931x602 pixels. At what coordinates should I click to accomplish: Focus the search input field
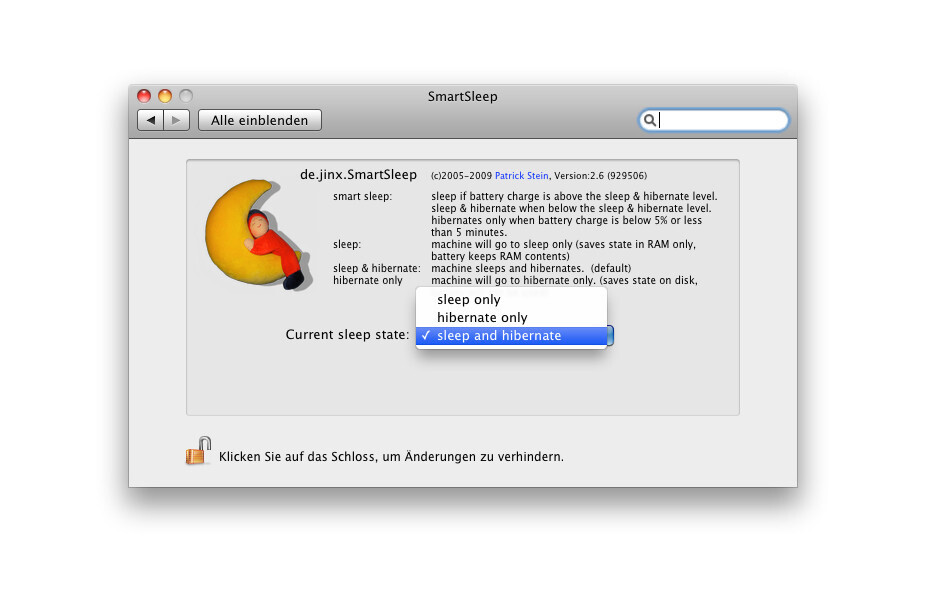[714, 121]
